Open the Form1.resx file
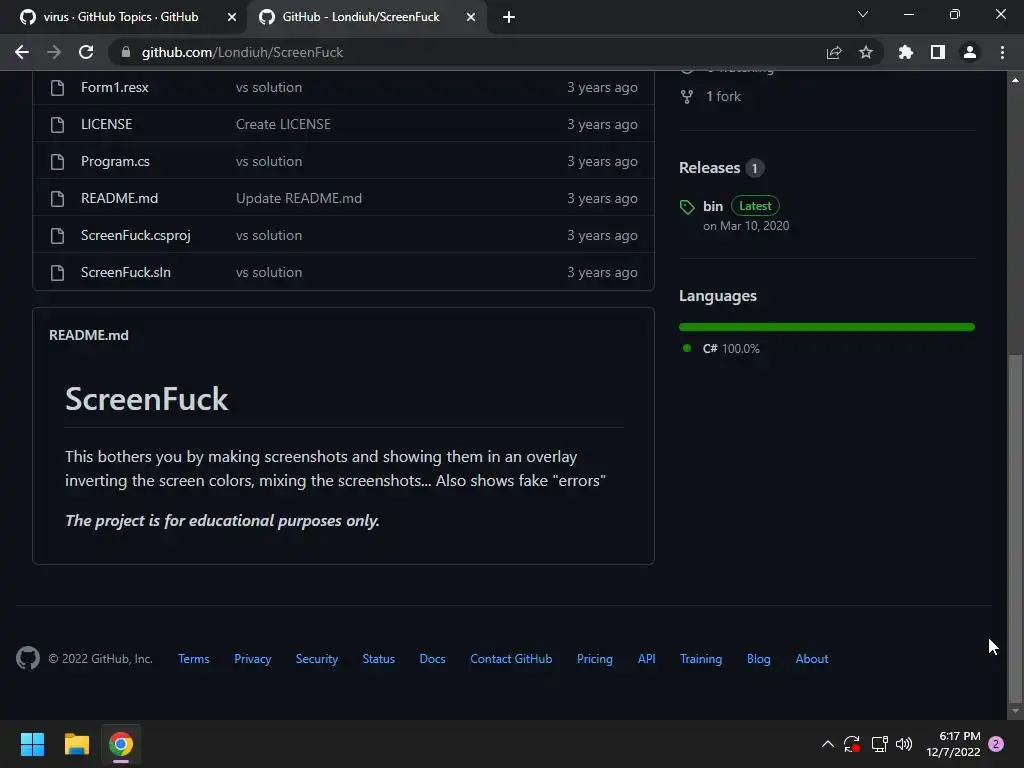 click(114, 88)
